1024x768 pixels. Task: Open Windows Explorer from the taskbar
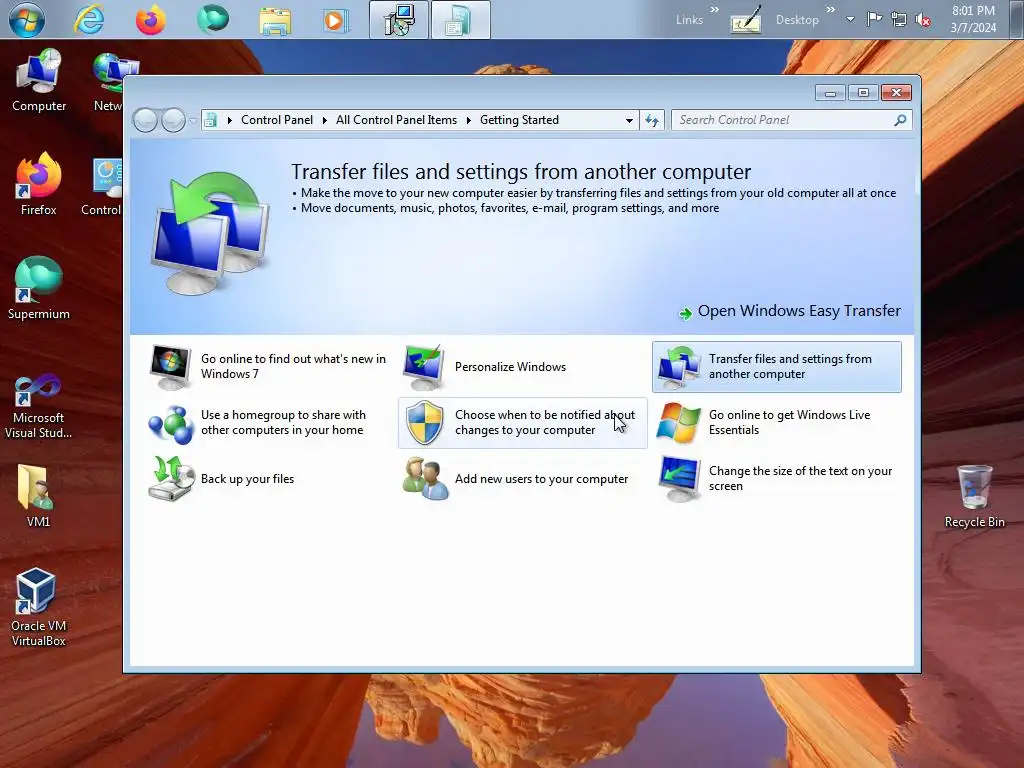pos(275,20)
